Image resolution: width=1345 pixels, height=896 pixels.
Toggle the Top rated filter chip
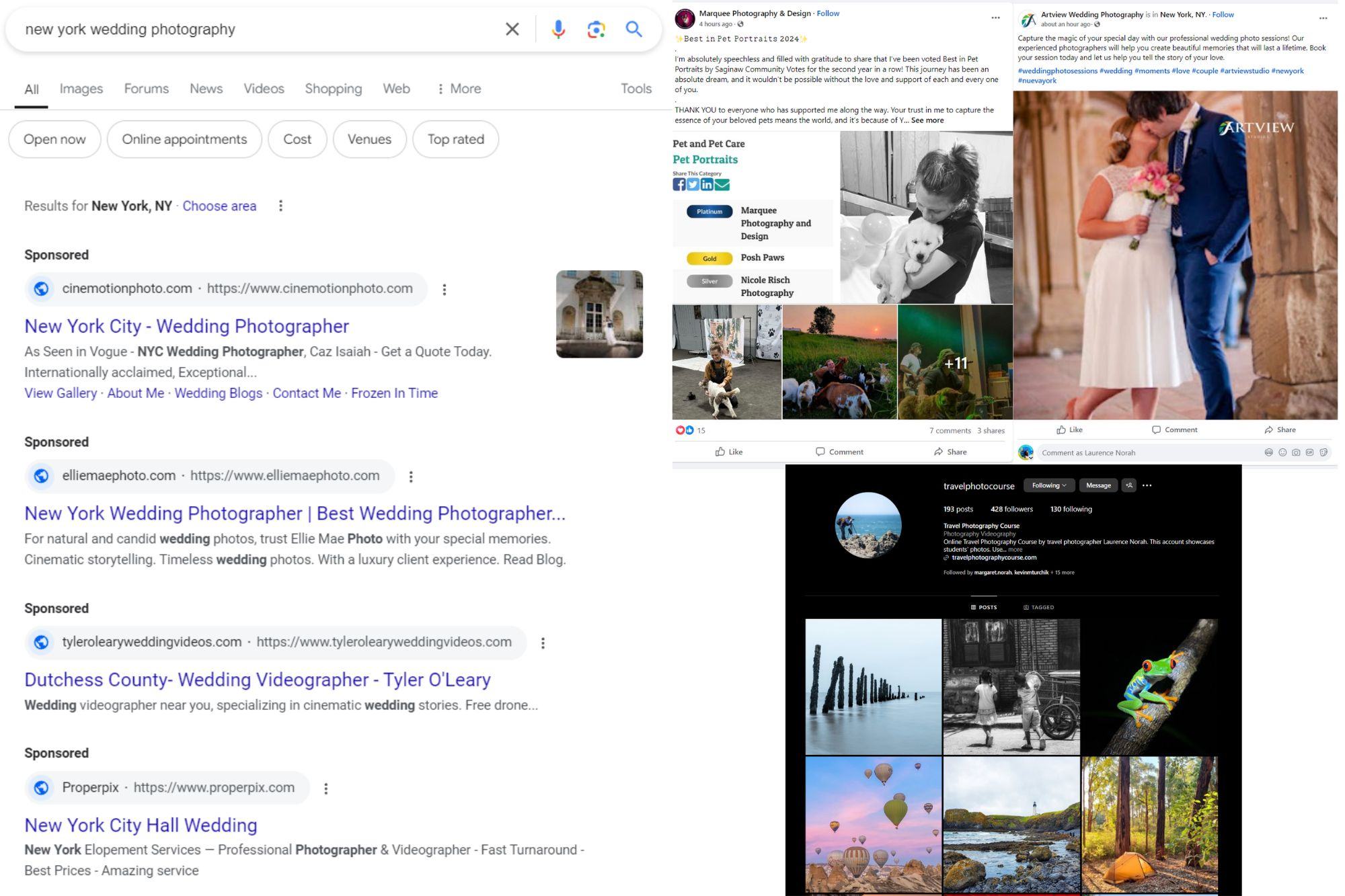coord(455,139)
